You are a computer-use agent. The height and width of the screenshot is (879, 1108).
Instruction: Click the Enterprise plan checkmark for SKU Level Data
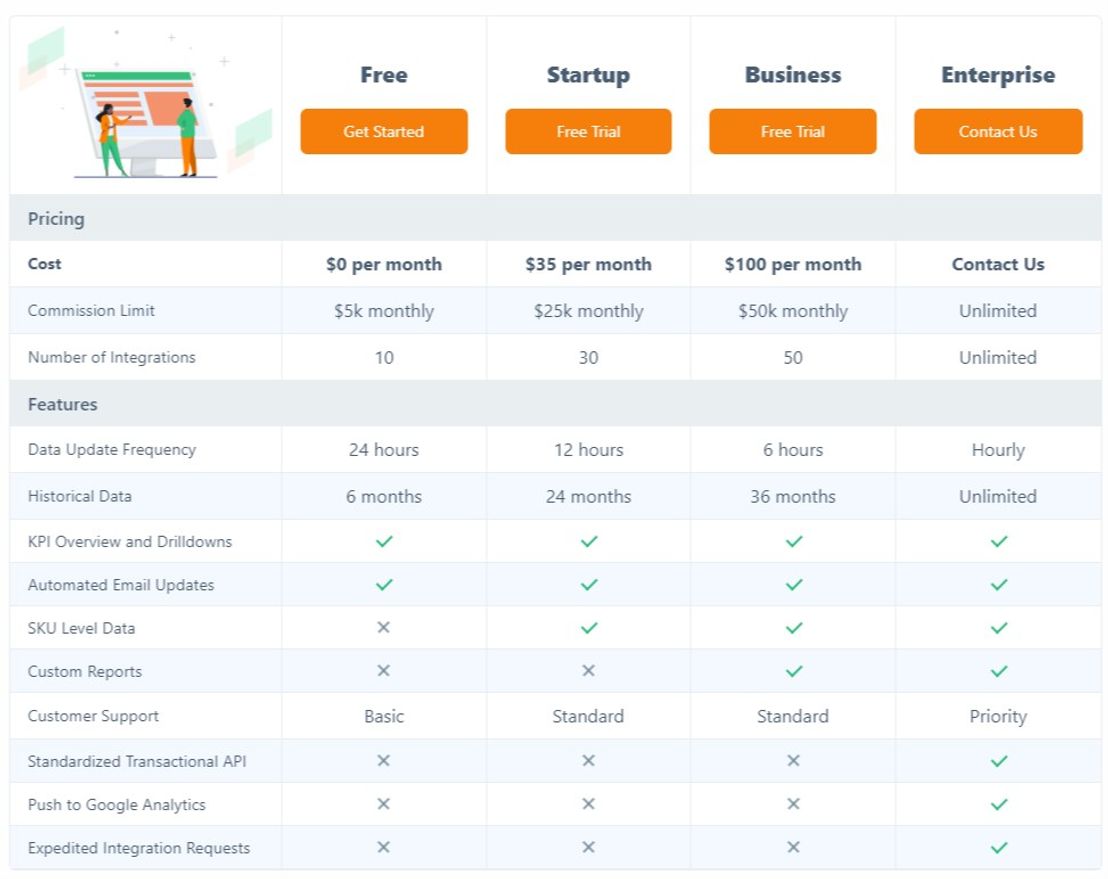[x=998, y=627]
